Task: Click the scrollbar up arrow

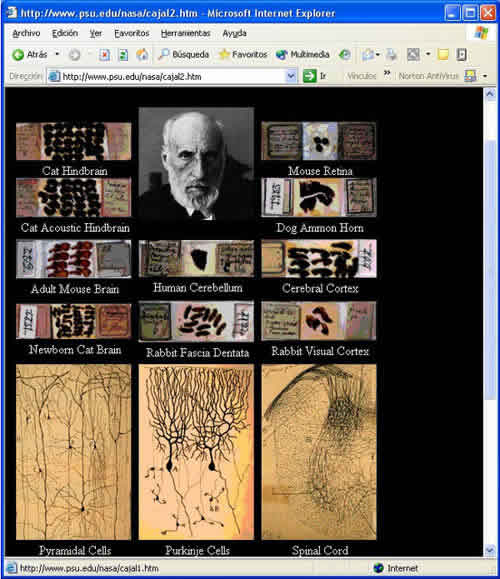Action: tap(490, 94)
